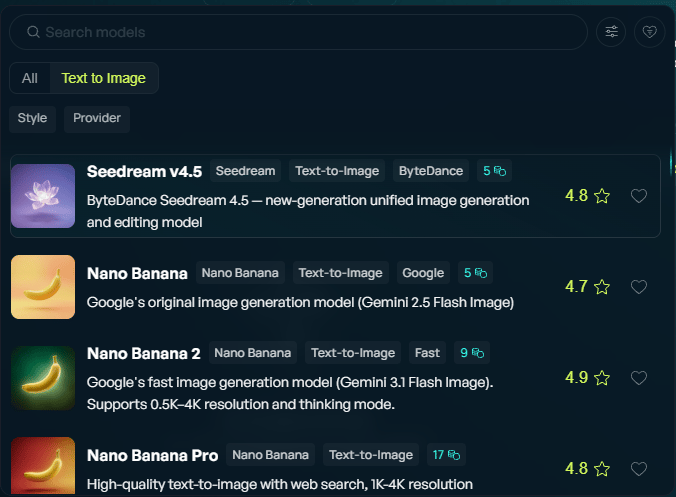
Task: Focus the Search models input field
Action: coord(298,32)
